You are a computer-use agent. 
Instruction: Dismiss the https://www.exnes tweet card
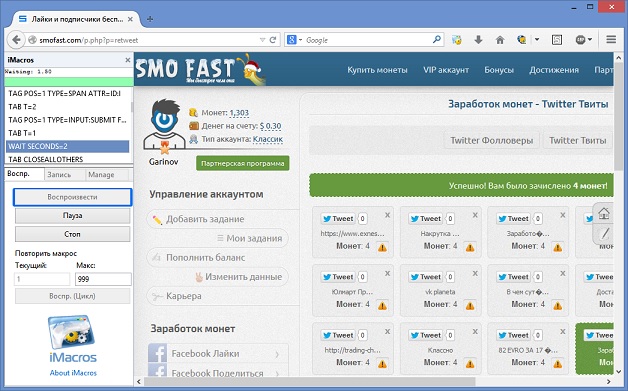(x=387, y=215)
